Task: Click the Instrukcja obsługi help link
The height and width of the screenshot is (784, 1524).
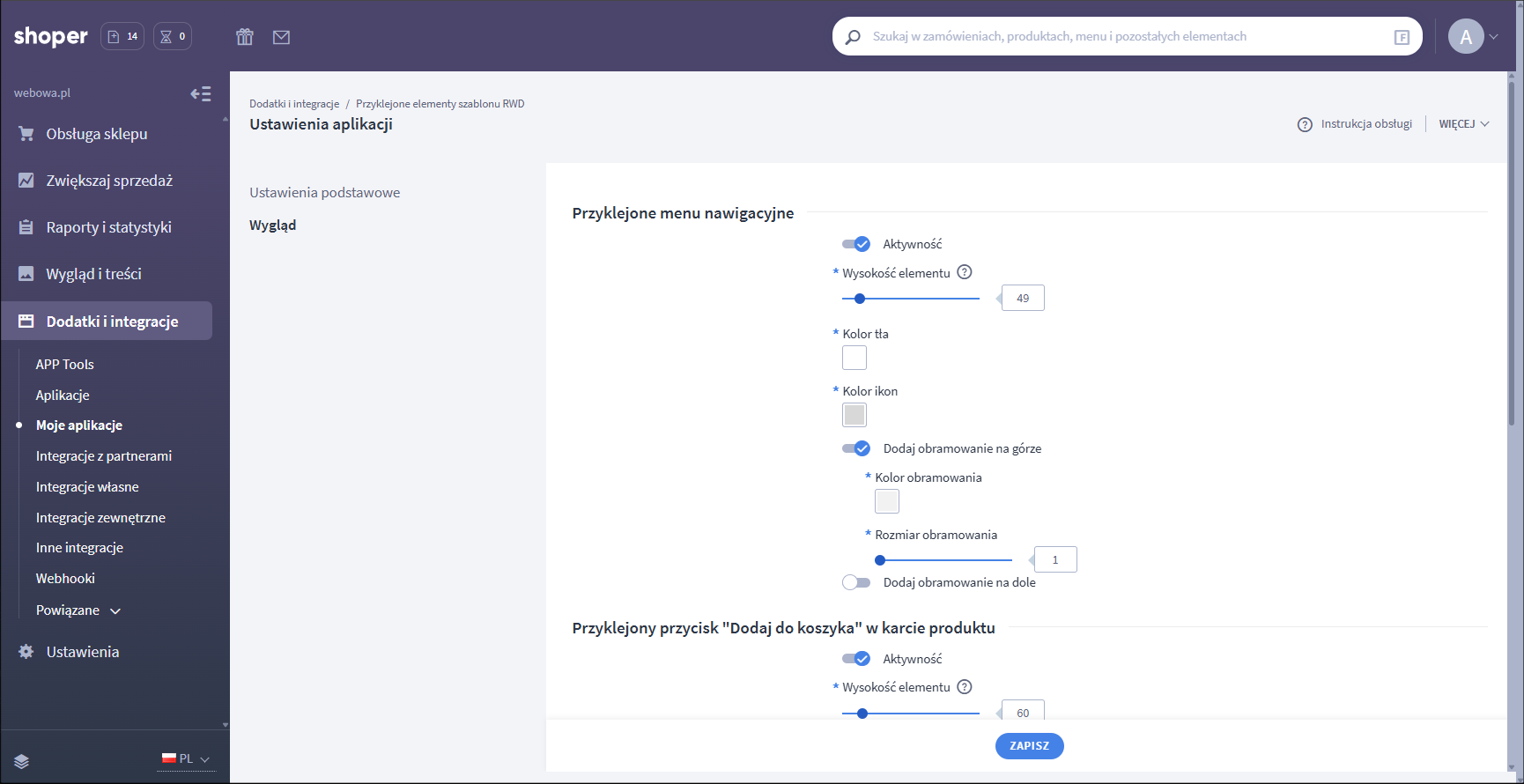Action: 1355,124
